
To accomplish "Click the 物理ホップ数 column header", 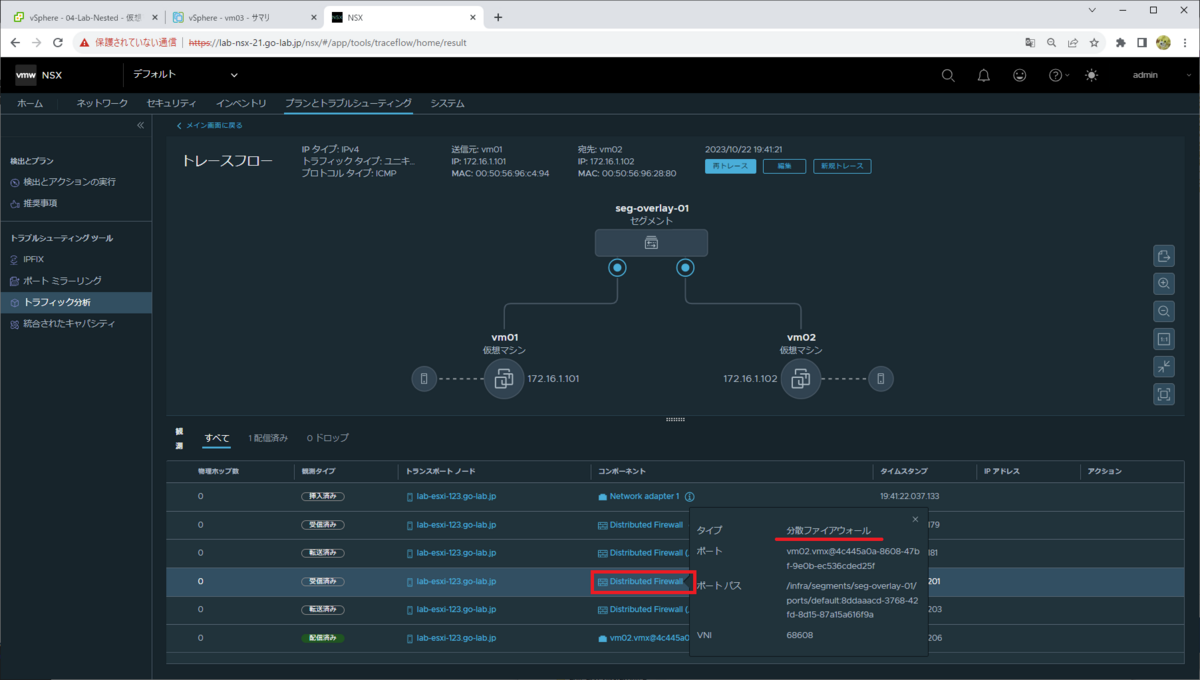I will (x=216, y=471).
